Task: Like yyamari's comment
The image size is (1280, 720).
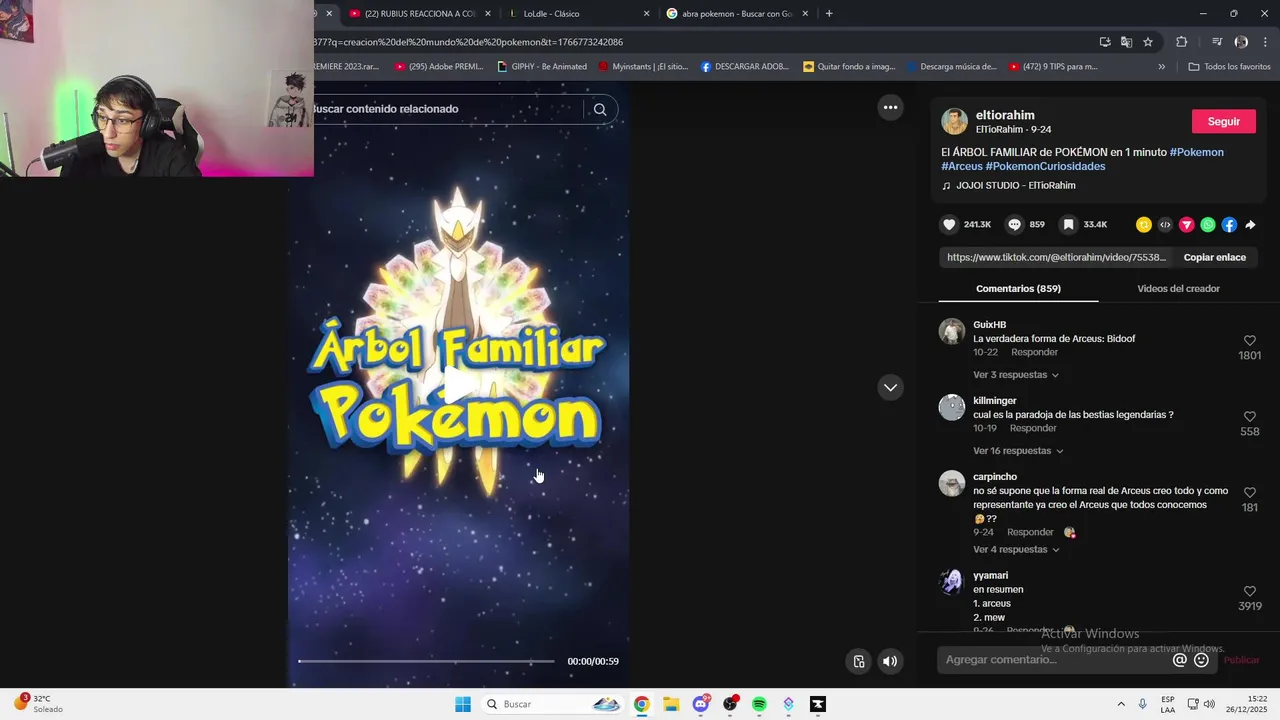Action: pyautogui.click(x=1249, y=592)
